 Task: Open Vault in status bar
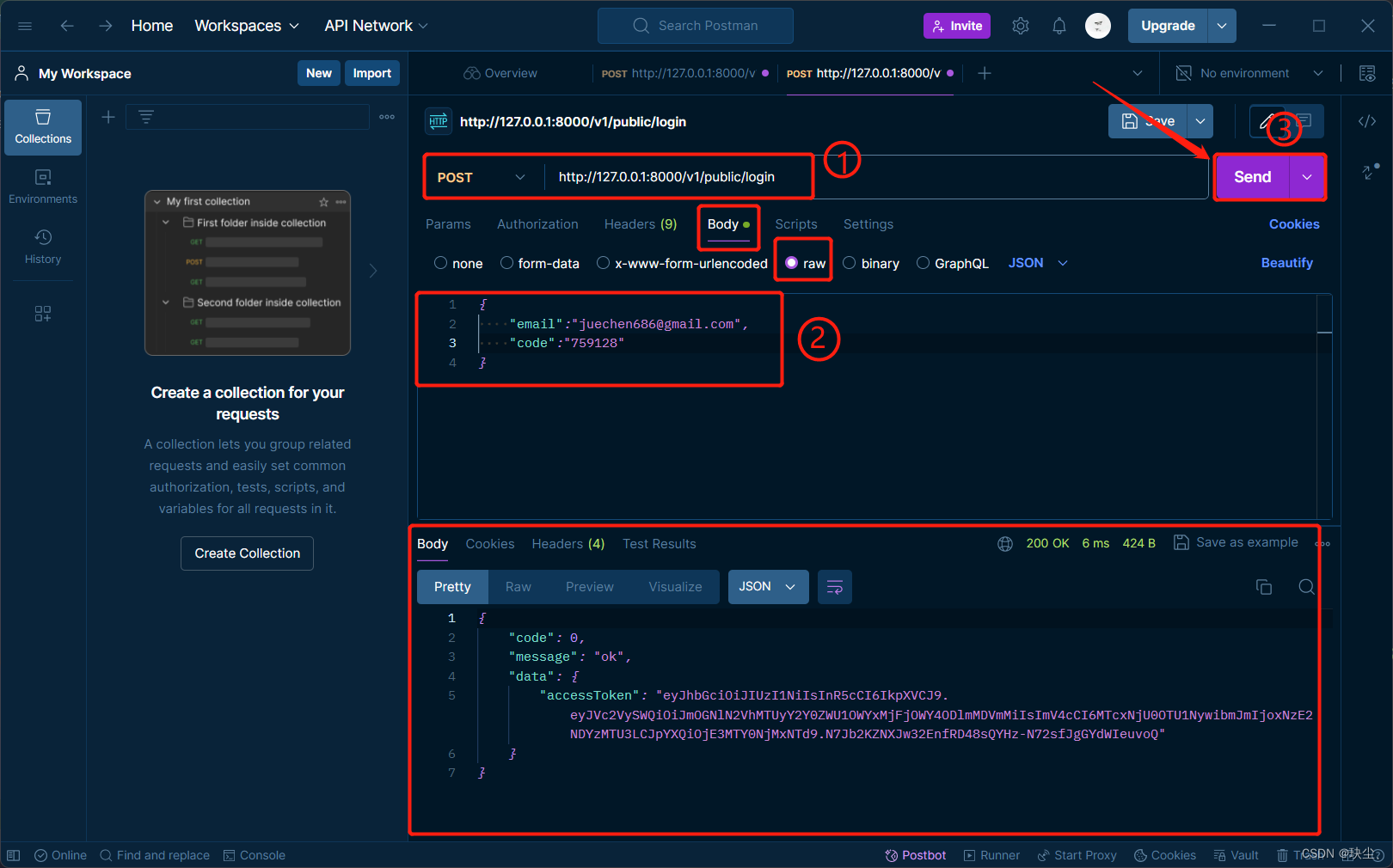1237,855
